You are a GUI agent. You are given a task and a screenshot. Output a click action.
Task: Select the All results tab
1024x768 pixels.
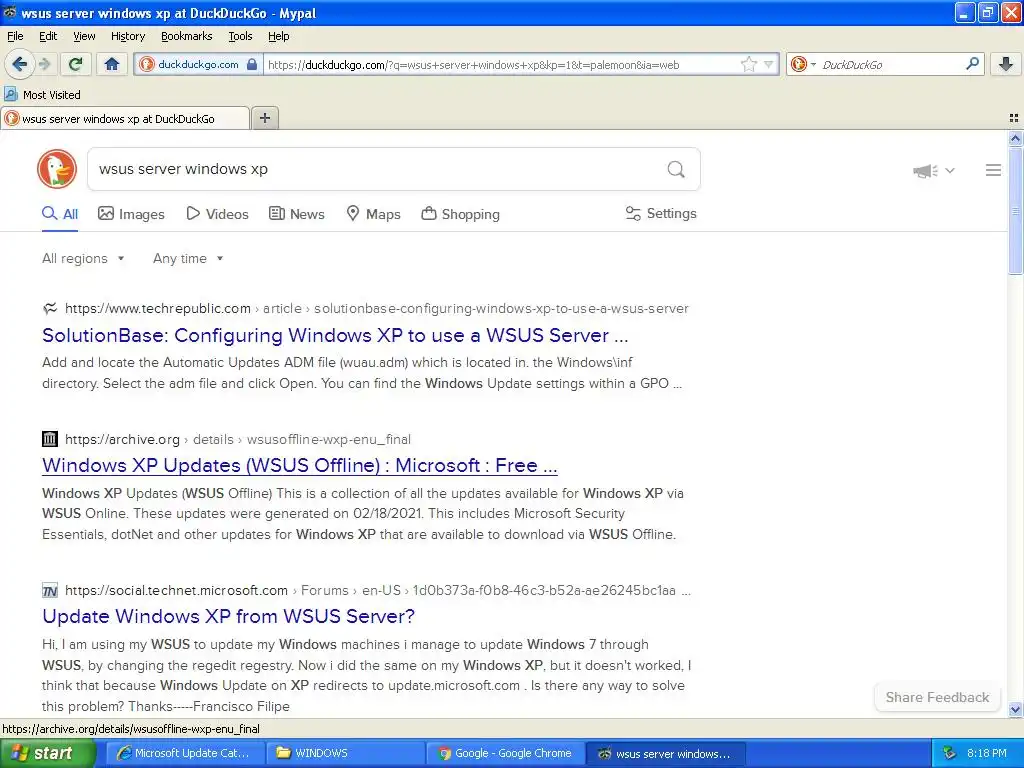(x=60, y=214)
